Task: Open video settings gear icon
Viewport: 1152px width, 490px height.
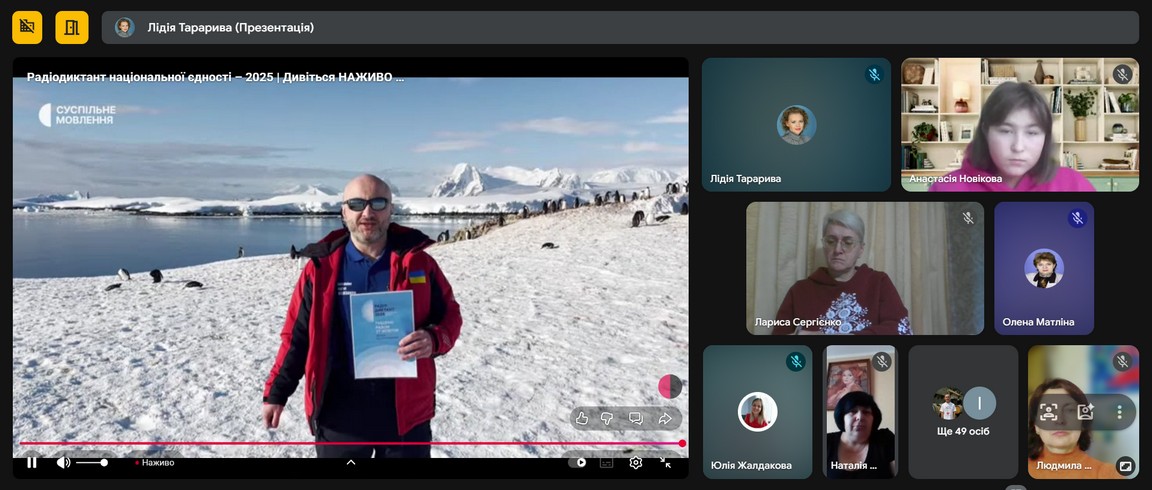Action: 635,462
